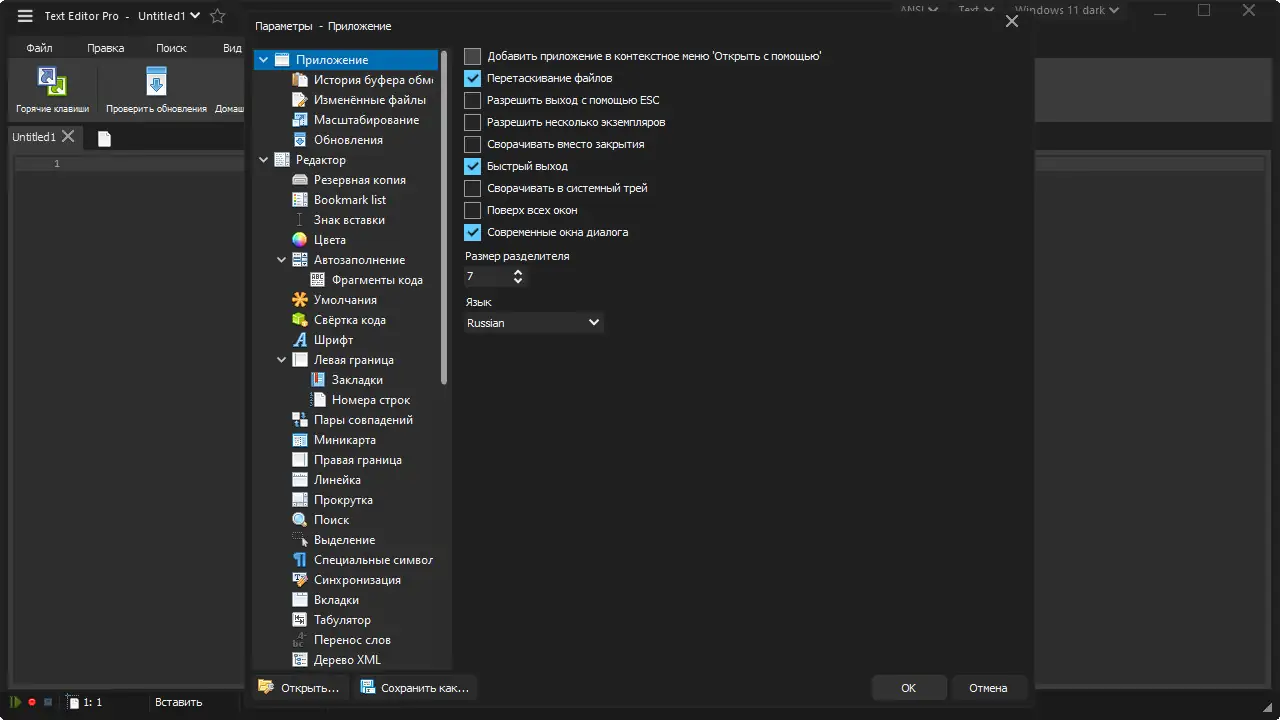Enable Поверх всех окон checkbox

(473, 210)
